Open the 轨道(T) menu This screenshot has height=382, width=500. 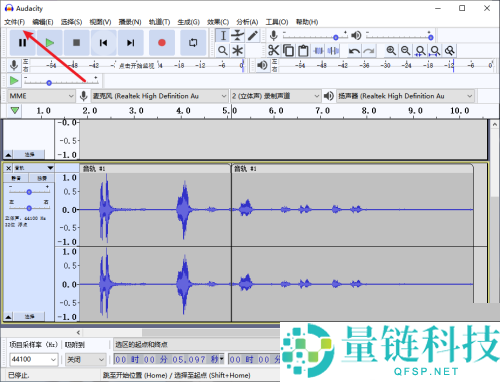[159, 22]
